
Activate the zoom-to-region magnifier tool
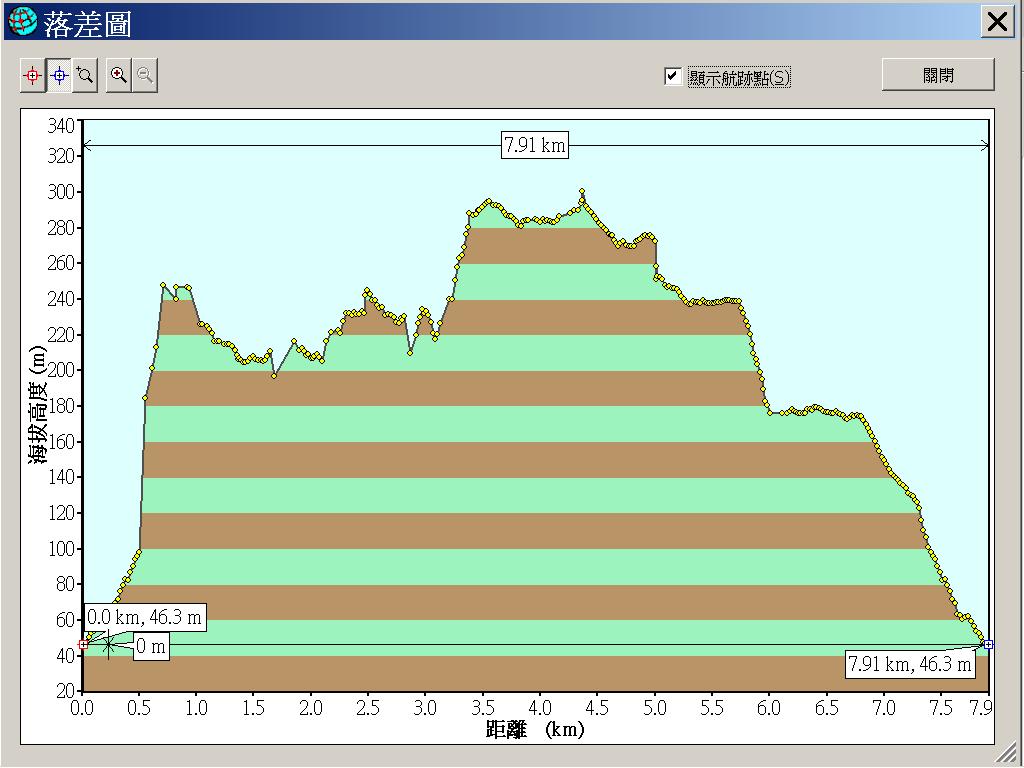[x=85, y=75]
